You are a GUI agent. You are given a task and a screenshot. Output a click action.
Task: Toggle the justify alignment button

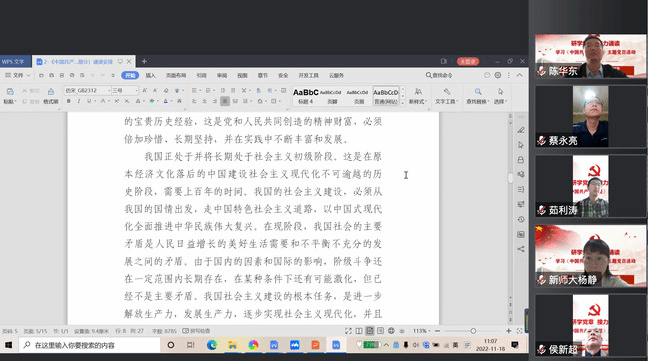coord(225,101)
